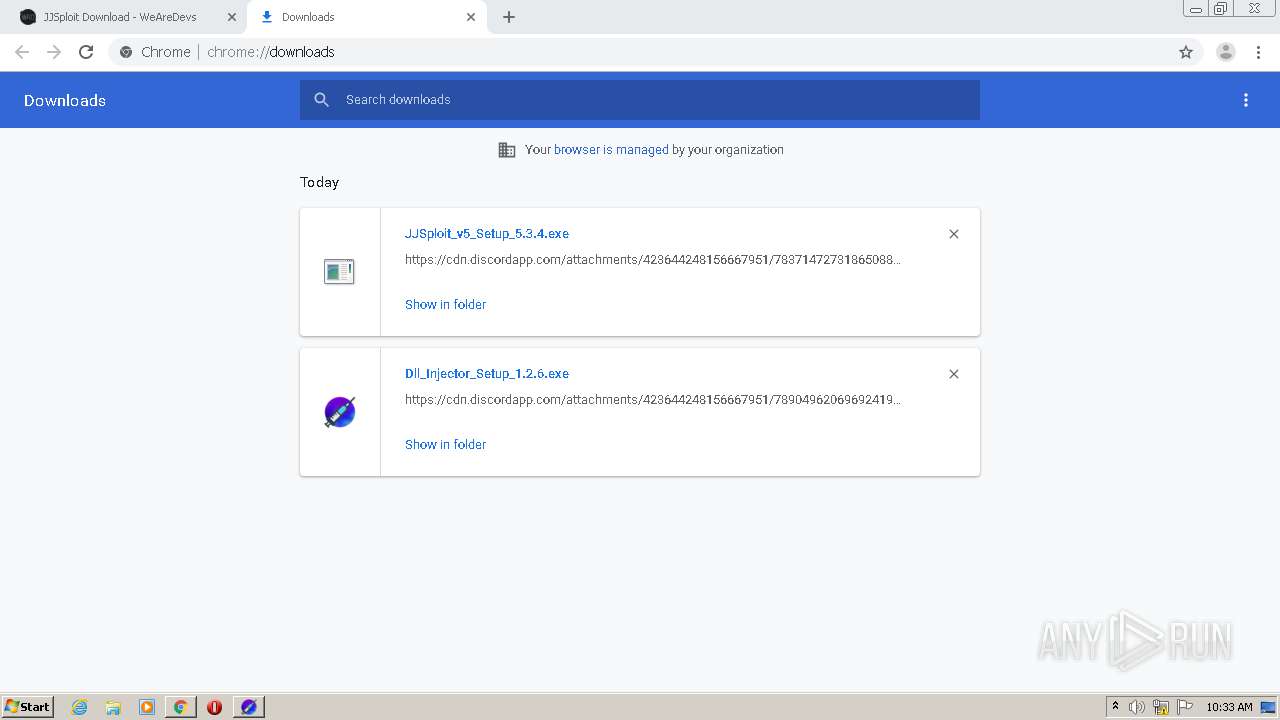The width and height of the screenshot is (1280, 720).
Task: Focus the Search downloads field
Action: coord(640,100)
